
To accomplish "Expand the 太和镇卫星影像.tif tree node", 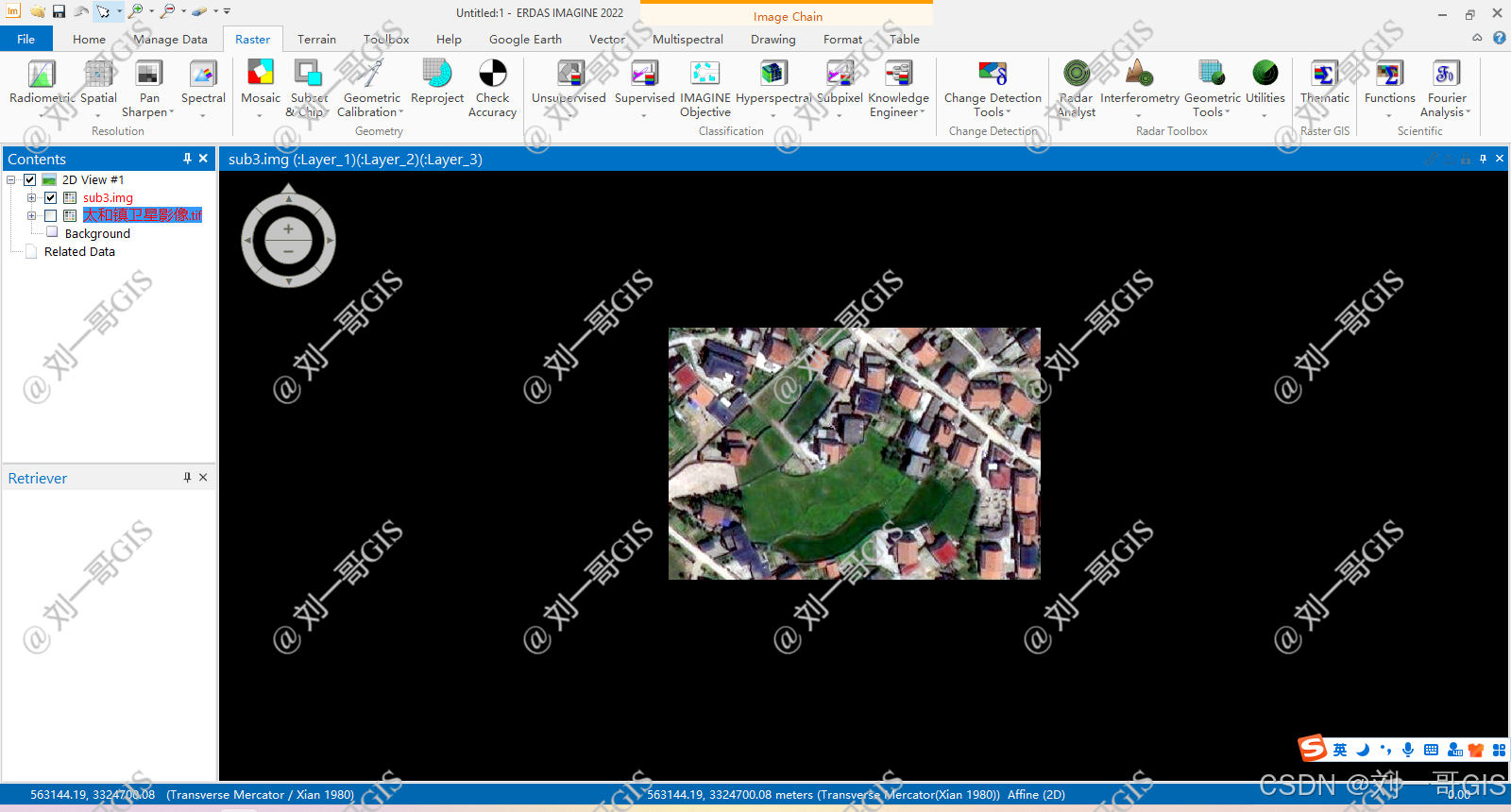I will (x=31, y=215).
